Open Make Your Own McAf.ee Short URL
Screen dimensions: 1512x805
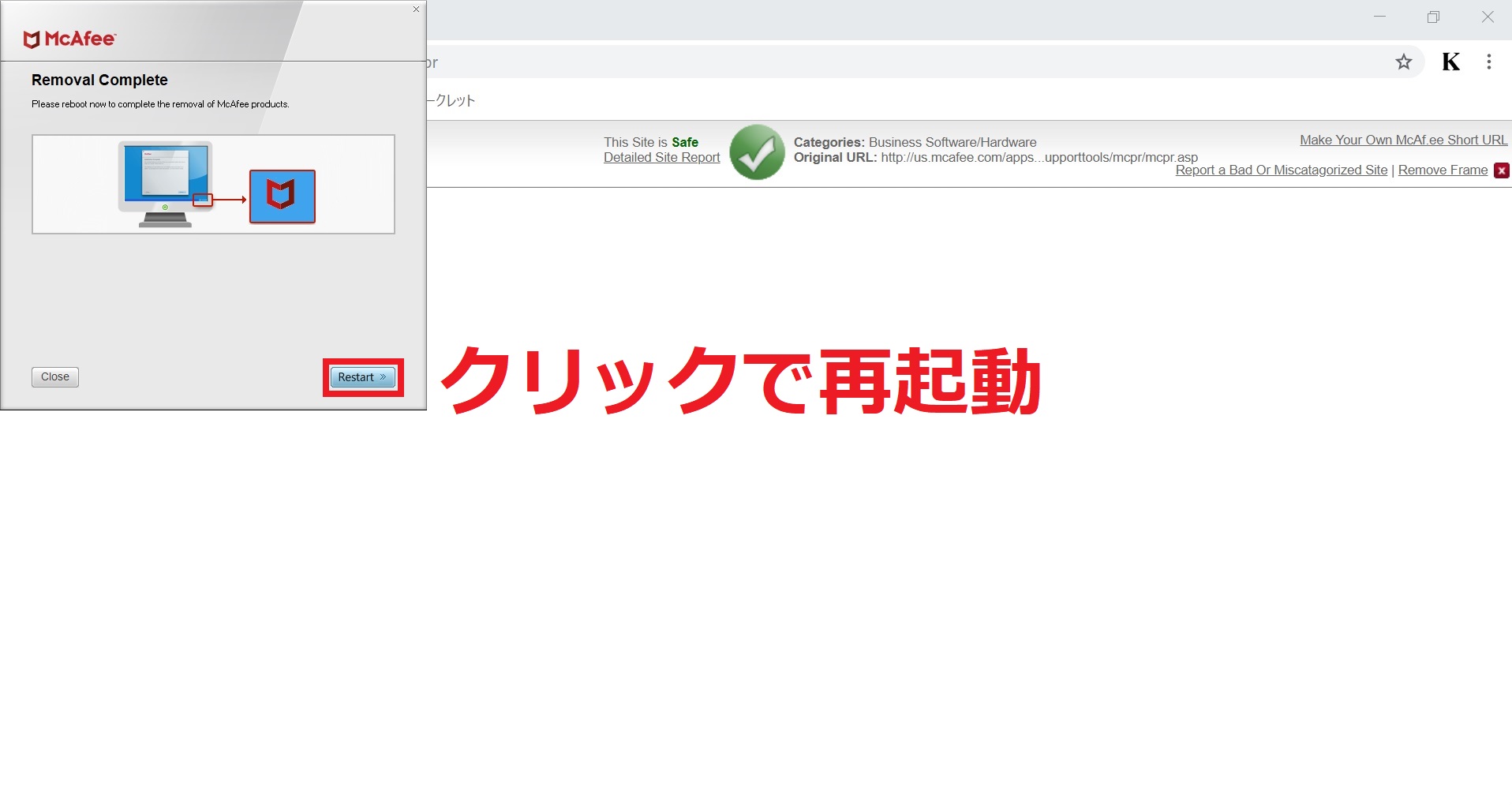click(1404, 140)
